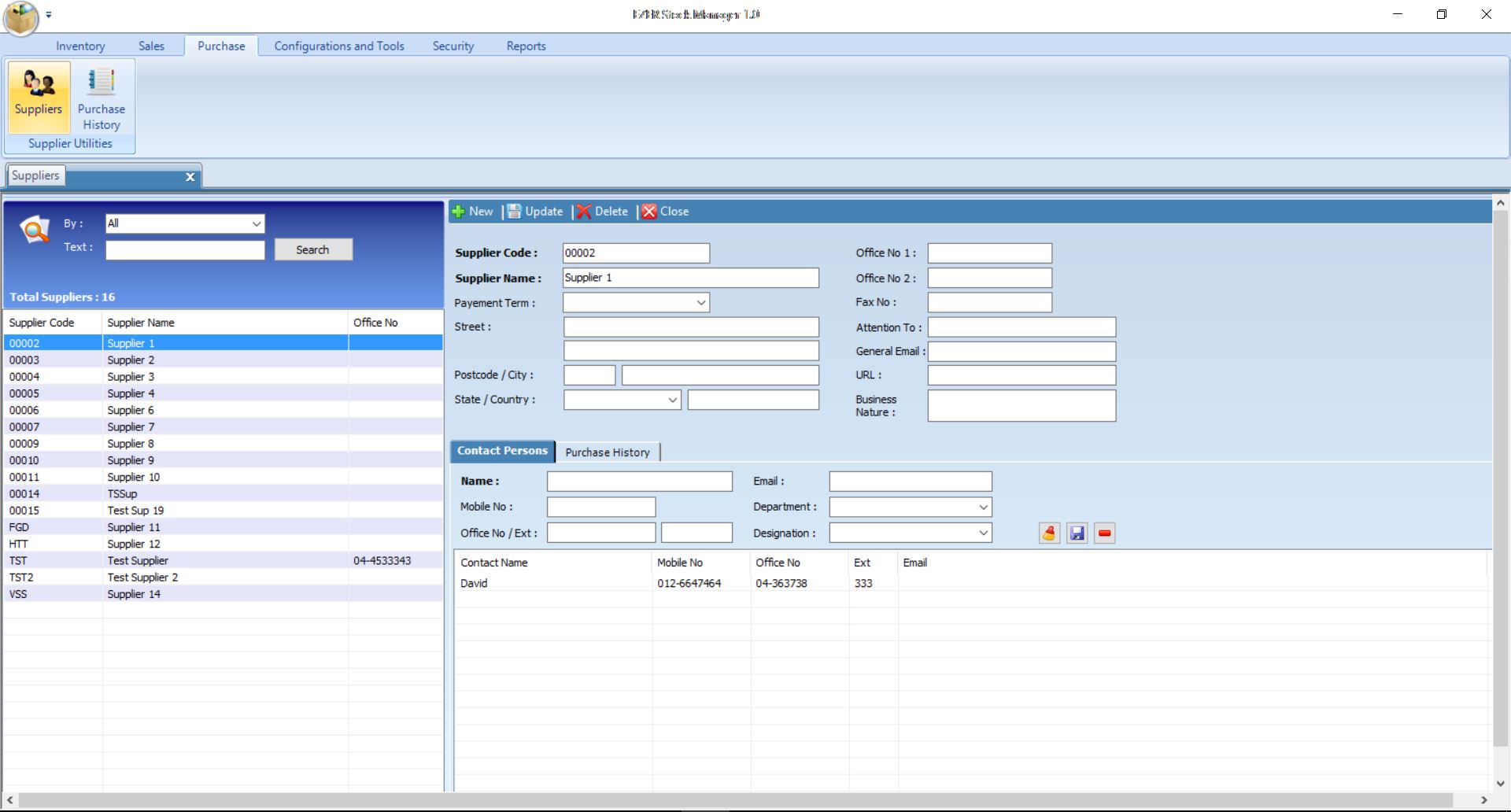Click the Update toolbar label

pyautogui.click(x=544, y=212)
